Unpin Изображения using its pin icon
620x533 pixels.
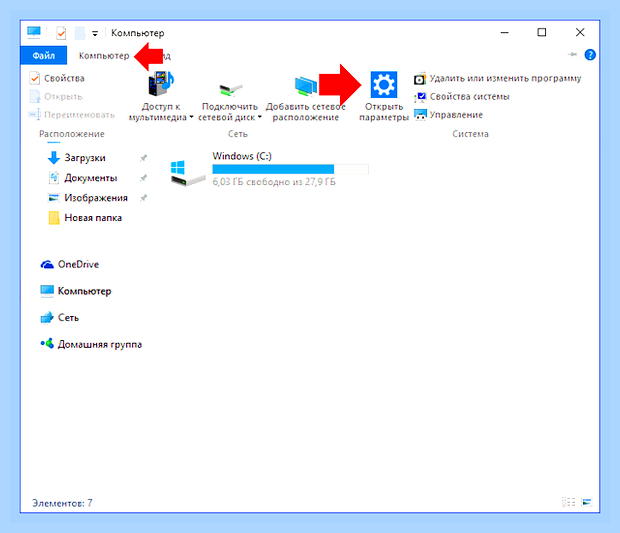tap(144, 198)
